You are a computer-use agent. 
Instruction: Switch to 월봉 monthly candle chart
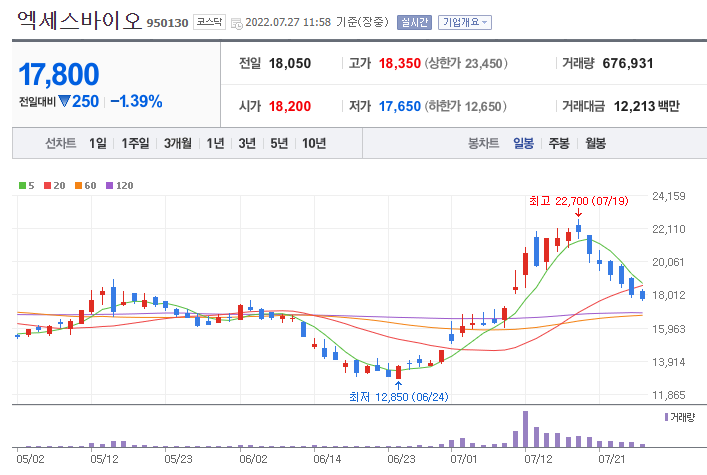click(x=595, y=143)
